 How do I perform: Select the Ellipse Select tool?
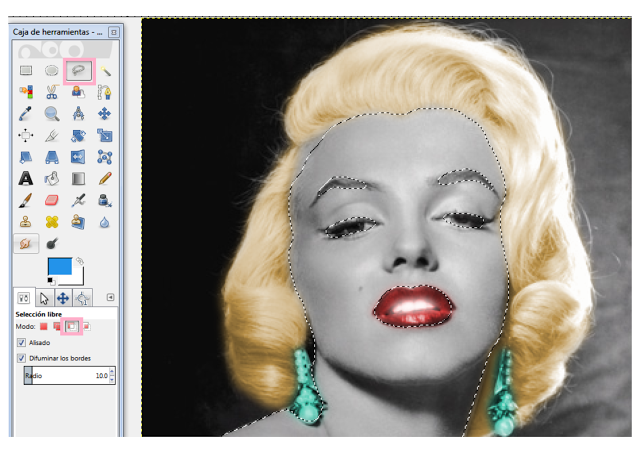tap(52, 71)
